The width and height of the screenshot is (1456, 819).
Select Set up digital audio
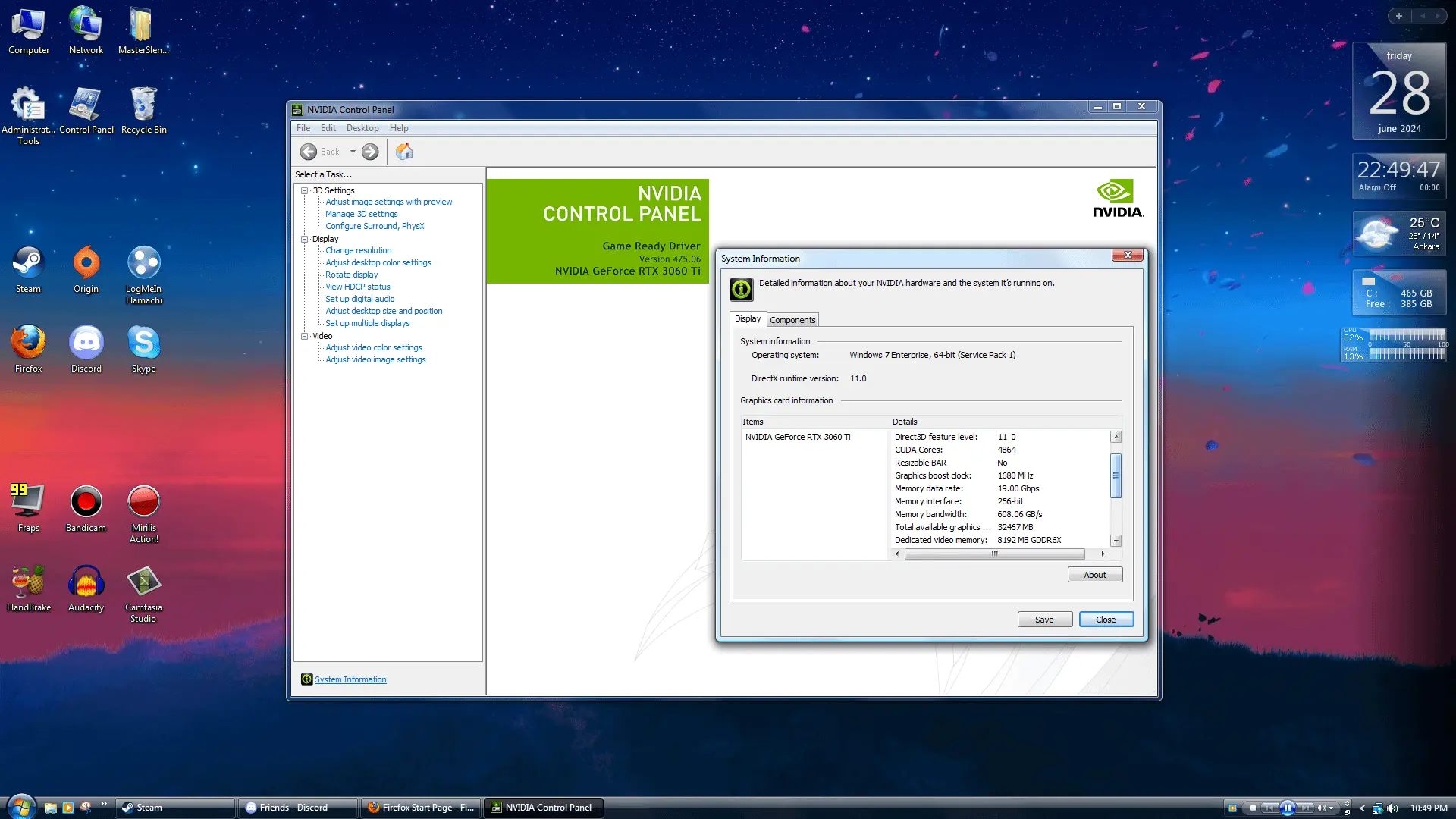(359, 299)
